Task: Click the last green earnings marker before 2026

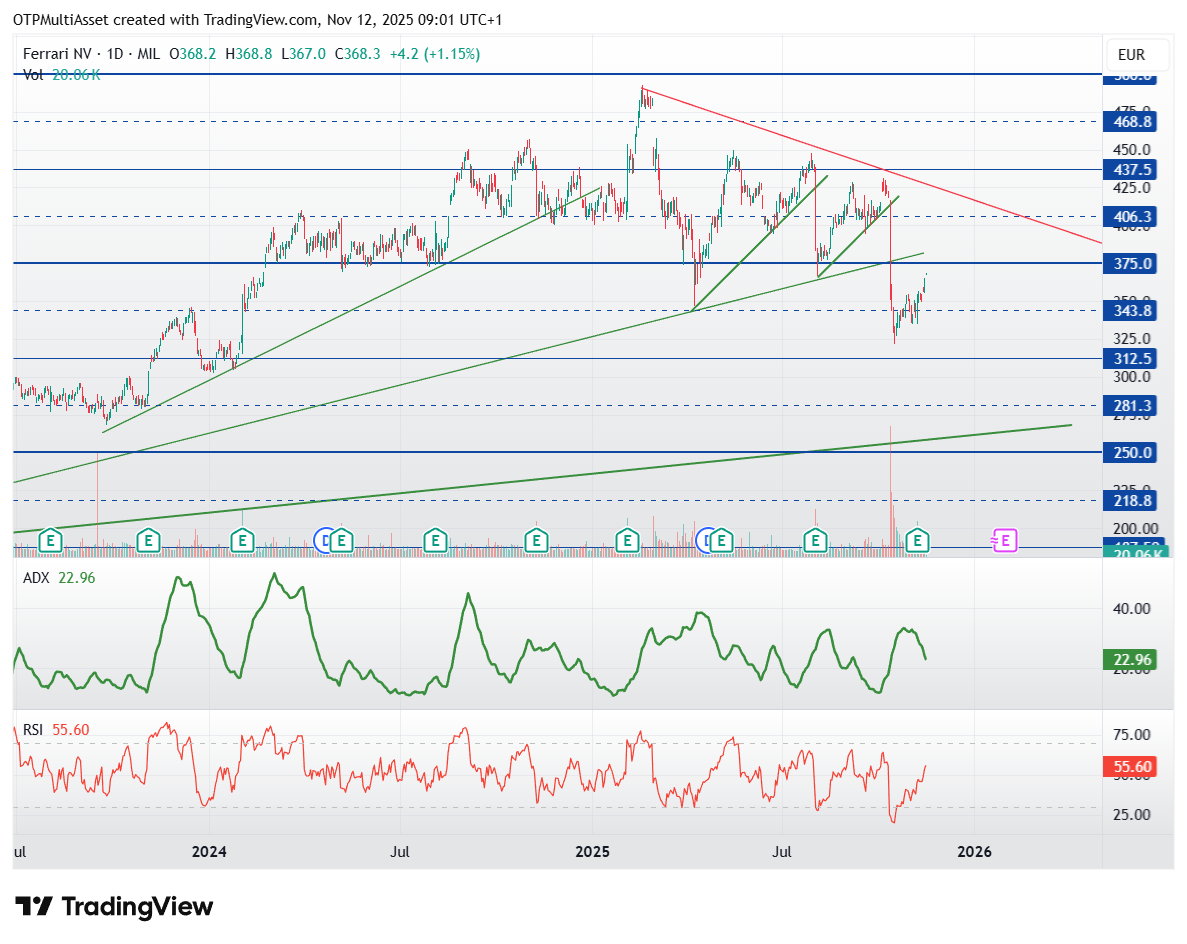Action: 918,541
